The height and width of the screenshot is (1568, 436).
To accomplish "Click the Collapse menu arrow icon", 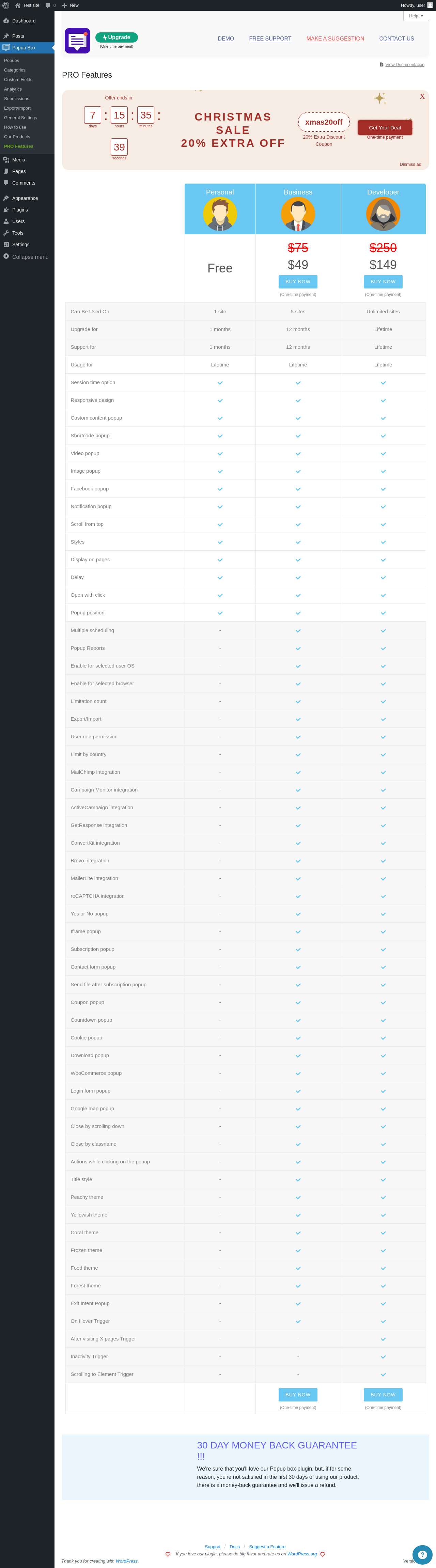I will coord(6,256).
